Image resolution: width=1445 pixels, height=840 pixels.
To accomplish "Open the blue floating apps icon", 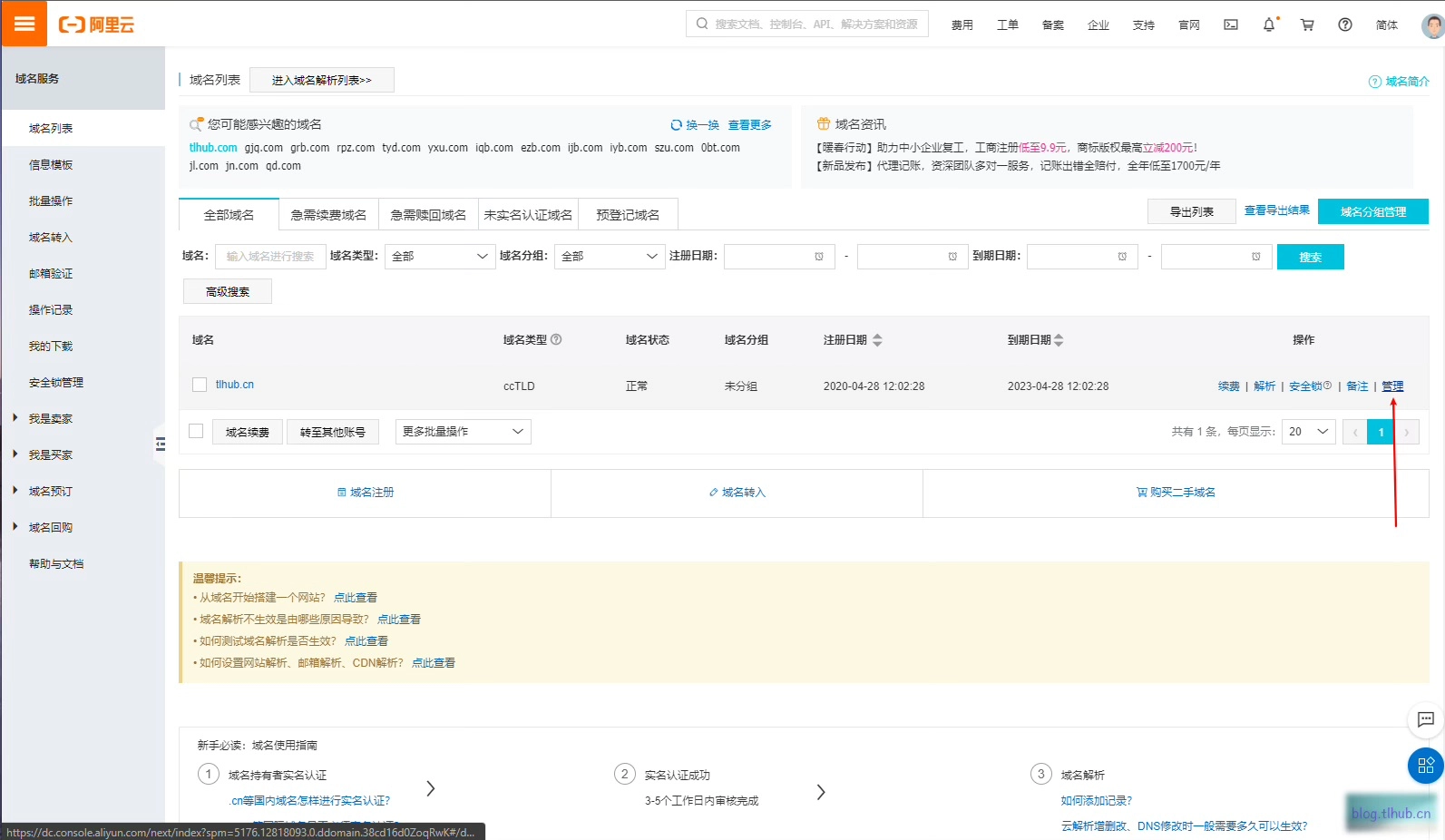I will 1425,766.
